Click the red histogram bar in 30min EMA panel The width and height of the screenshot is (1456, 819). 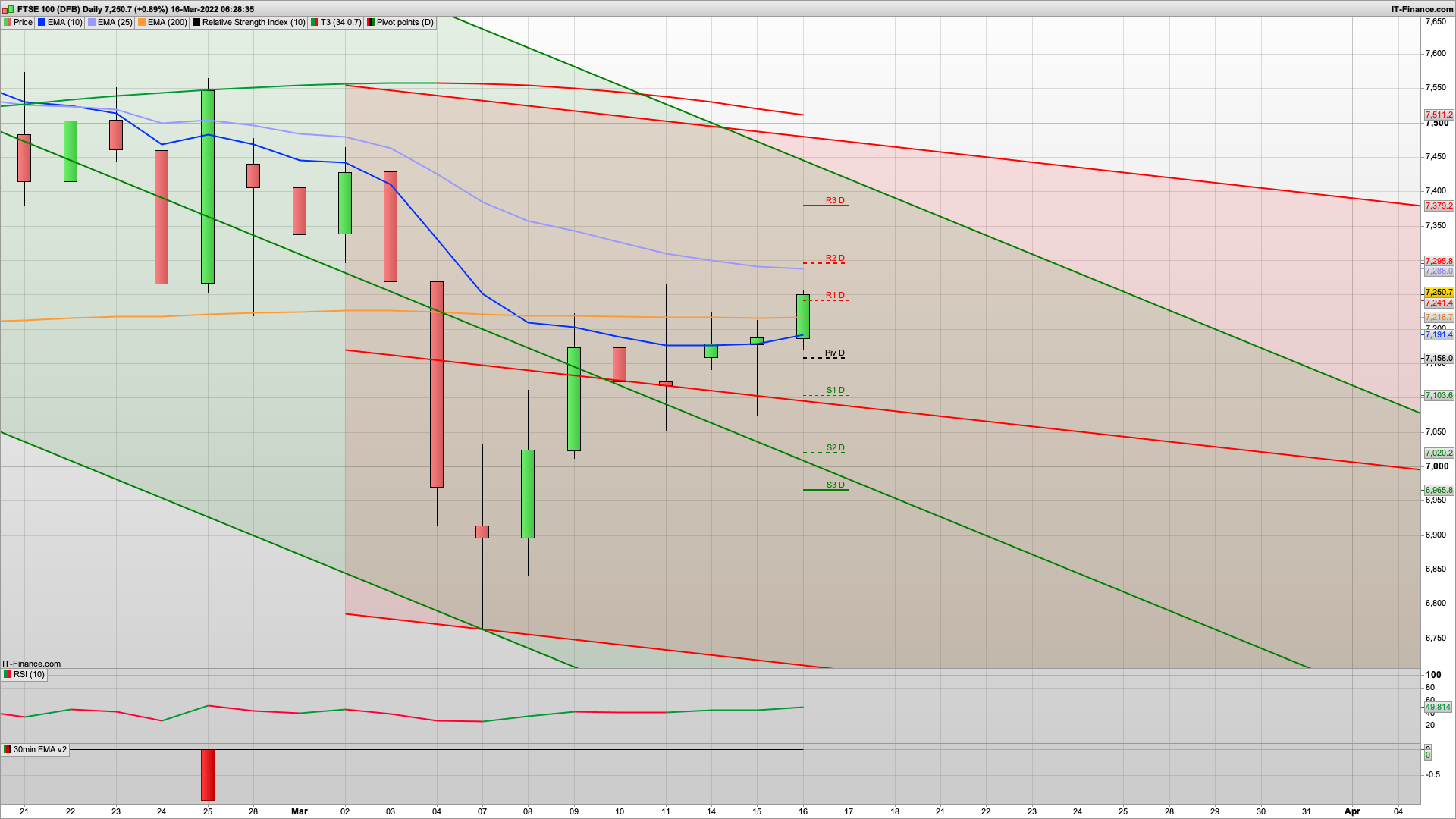pos(208,775)
